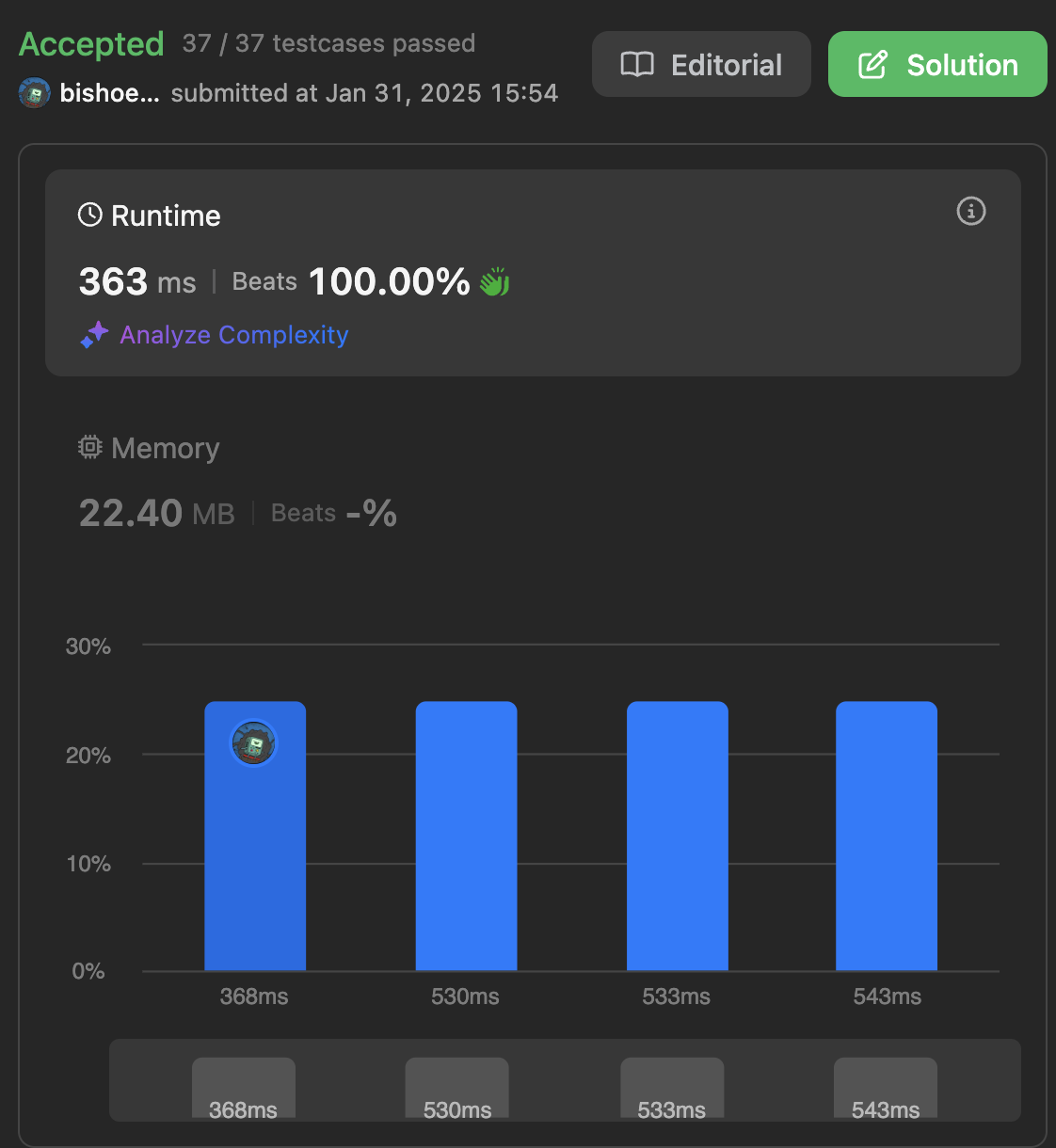This screenshot has width=1056, height=1148.
Task: Click the submitter avatar beside bishoe...
Action: pos(35,93)
